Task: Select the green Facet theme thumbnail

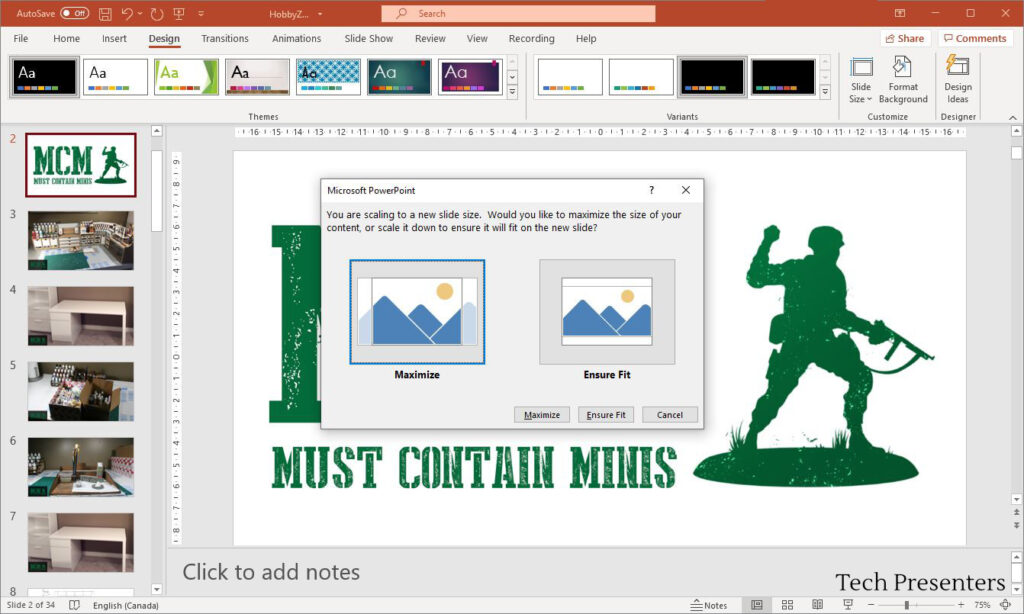Action: (x=187, y=77)
